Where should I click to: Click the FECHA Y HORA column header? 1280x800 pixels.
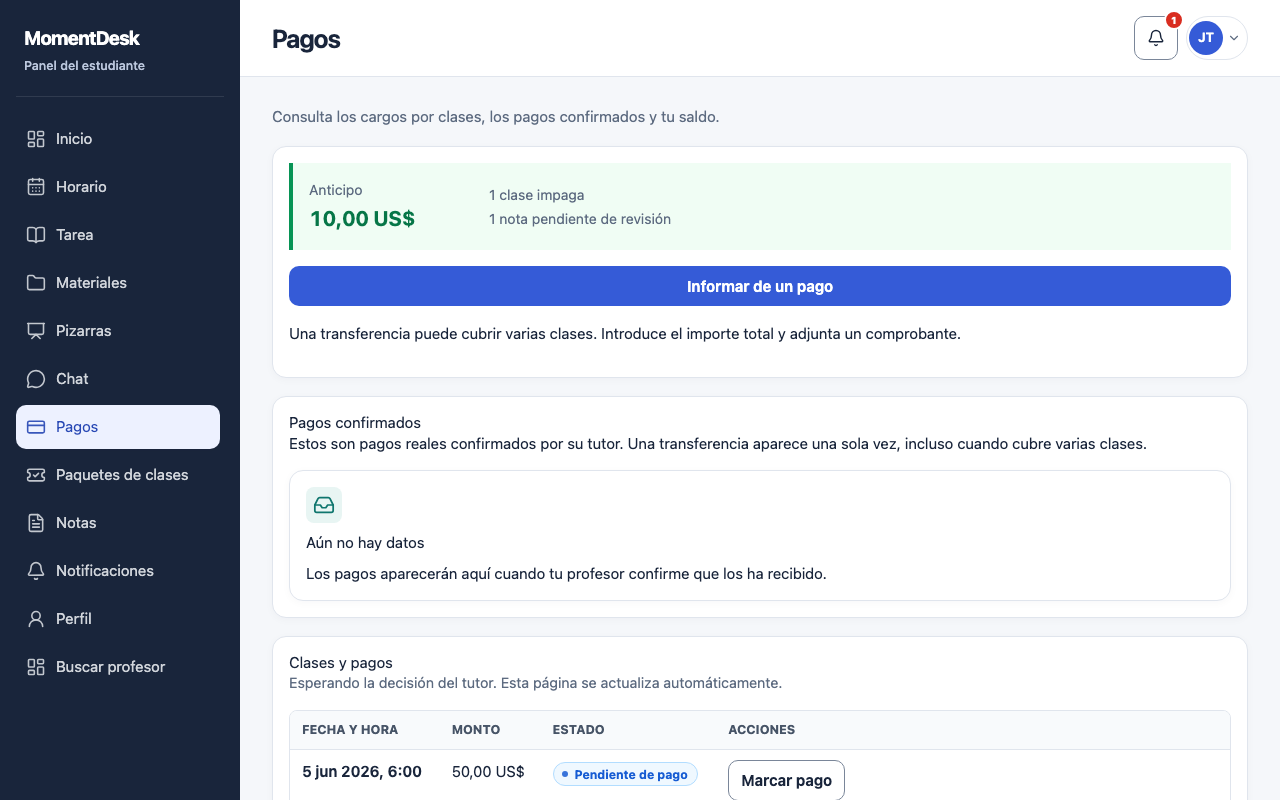(x=350, y=730)
